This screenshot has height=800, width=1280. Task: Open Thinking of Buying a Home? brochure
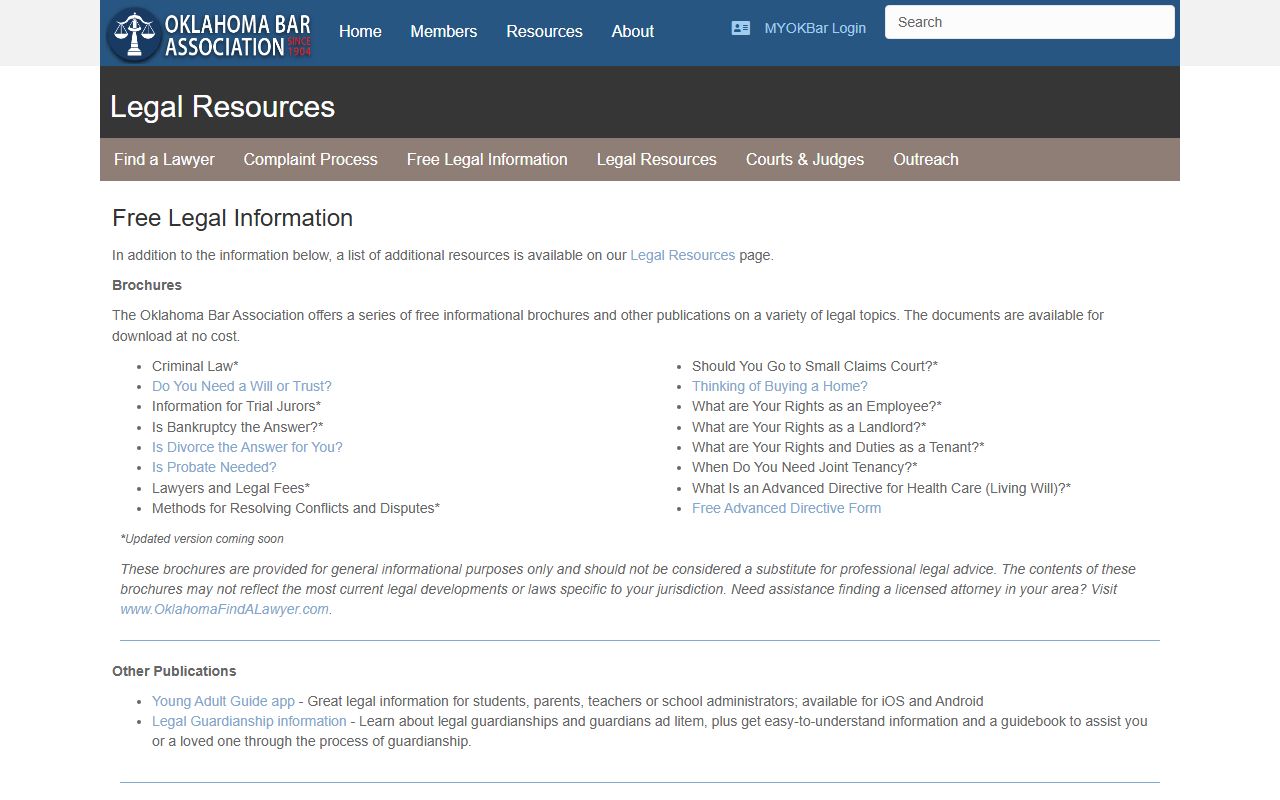pyautogui.click(x=780, y=386)
